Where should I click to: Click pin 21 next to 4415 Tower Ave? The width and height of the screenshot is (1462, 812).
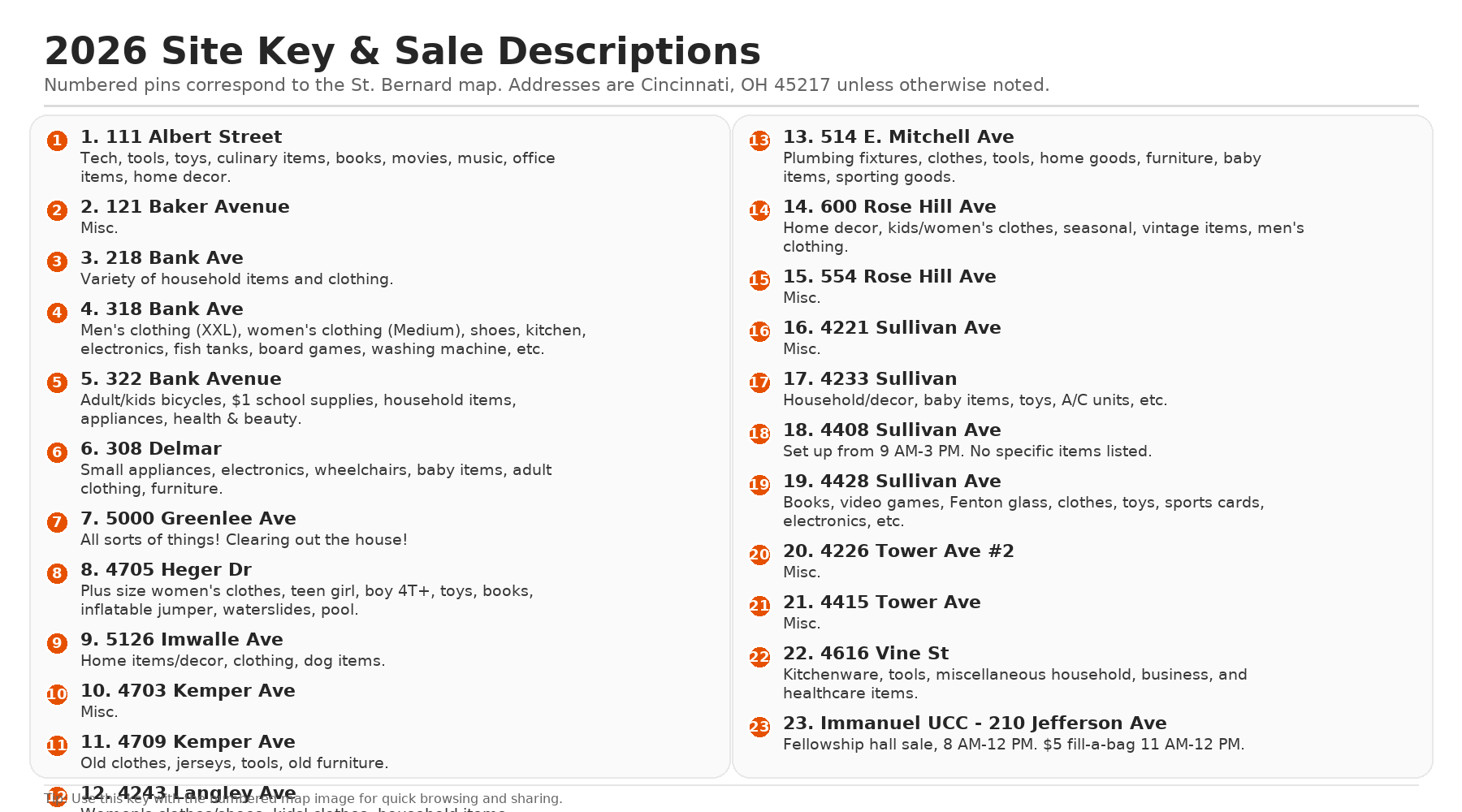759,607
